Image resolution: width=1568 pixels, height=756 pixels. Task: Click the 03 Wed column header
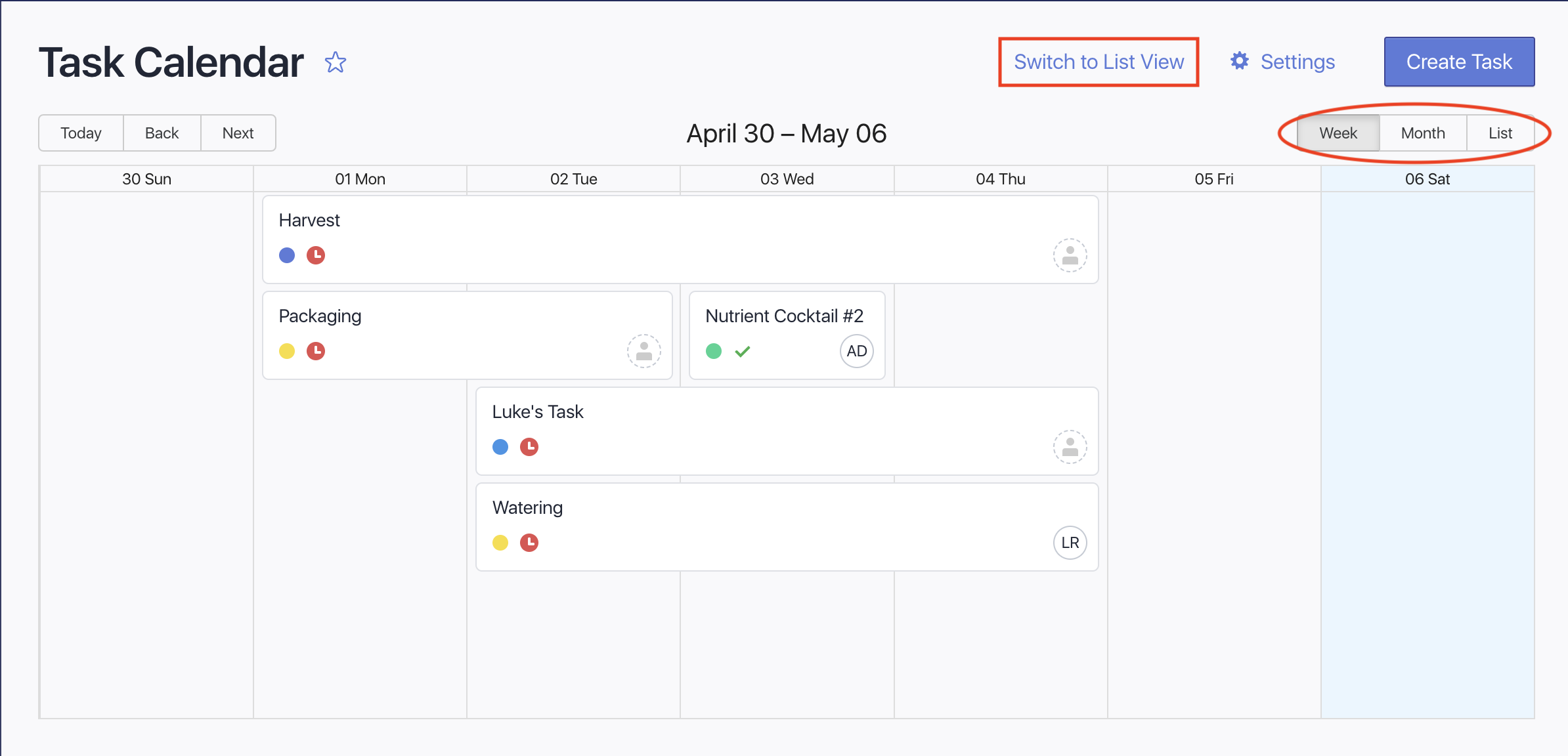[x=787, y=179]
